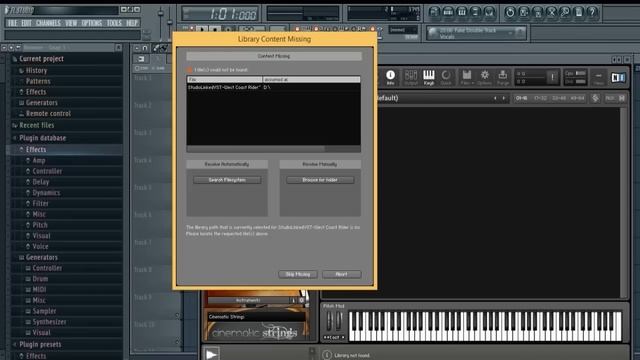Open FL Studio playlist view icon

tap(434, 12)
